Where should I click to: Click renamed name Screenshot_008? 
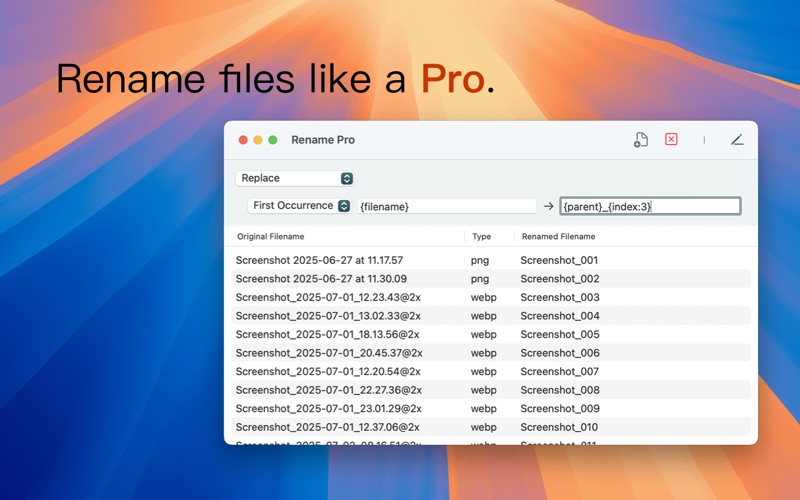point(560,390)
